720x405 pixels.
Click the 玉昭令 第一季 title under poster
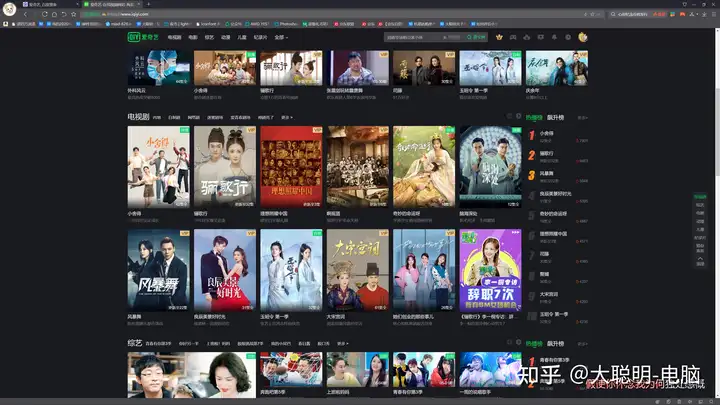pos(274,316)
